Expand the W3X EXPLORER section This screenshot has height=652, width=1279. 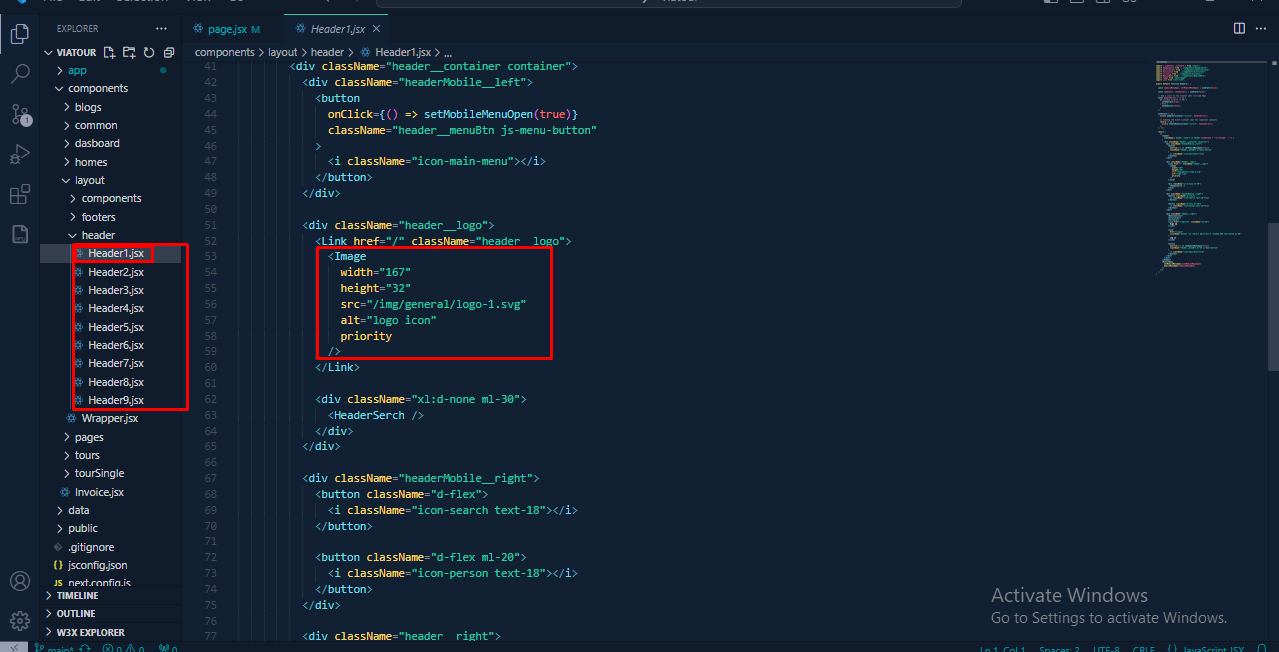pyautogui.click(x=90, y=632)
